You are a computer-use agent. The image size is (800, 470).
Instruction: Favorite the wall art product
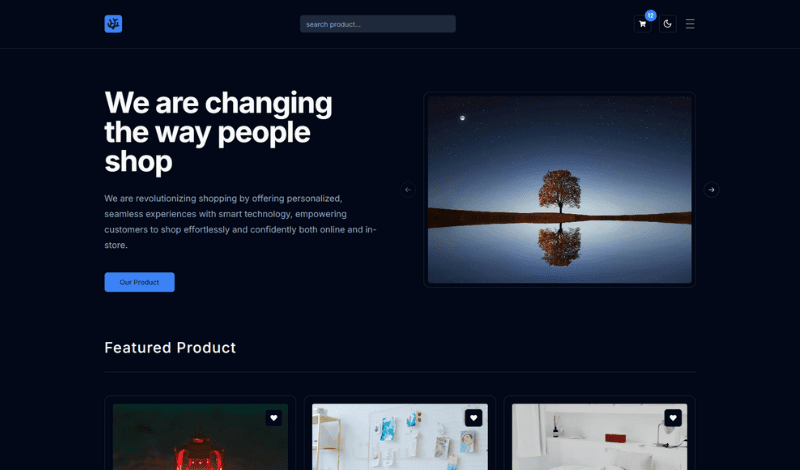473,418
